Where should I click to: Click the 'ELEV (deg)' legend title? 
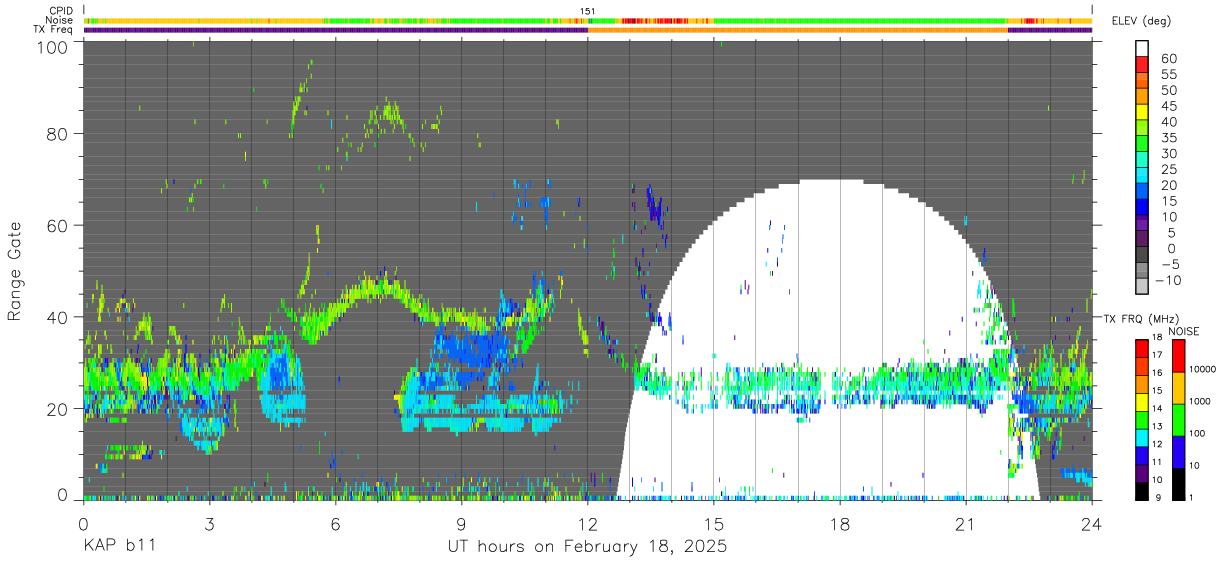[1144, 20]
